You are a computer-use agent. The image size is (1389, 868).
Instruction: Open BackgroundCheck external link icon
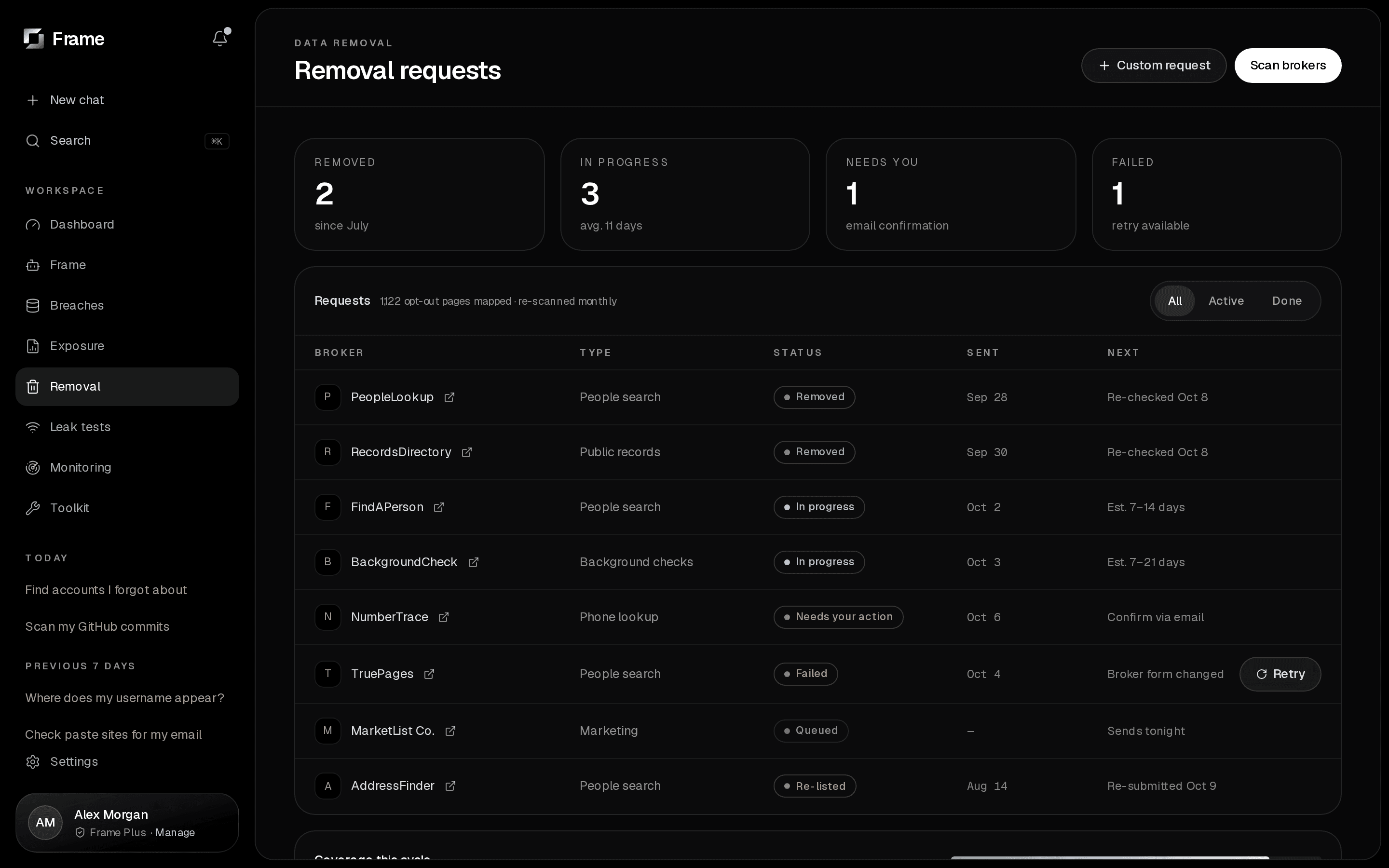click(x=473, y=562)
